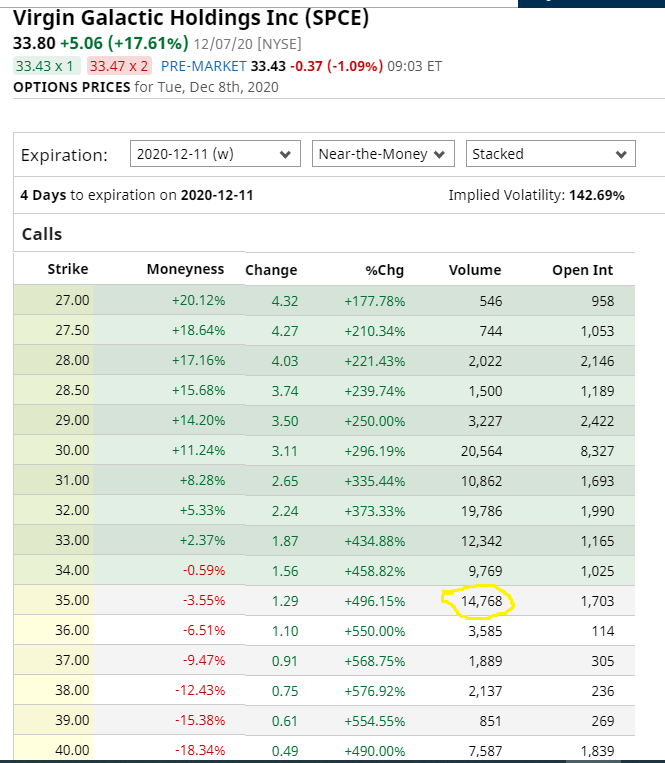Click the percent change value +576.92%
This screenshot has width=665, height=763.
pyautogui.click(x=375, y=691)
